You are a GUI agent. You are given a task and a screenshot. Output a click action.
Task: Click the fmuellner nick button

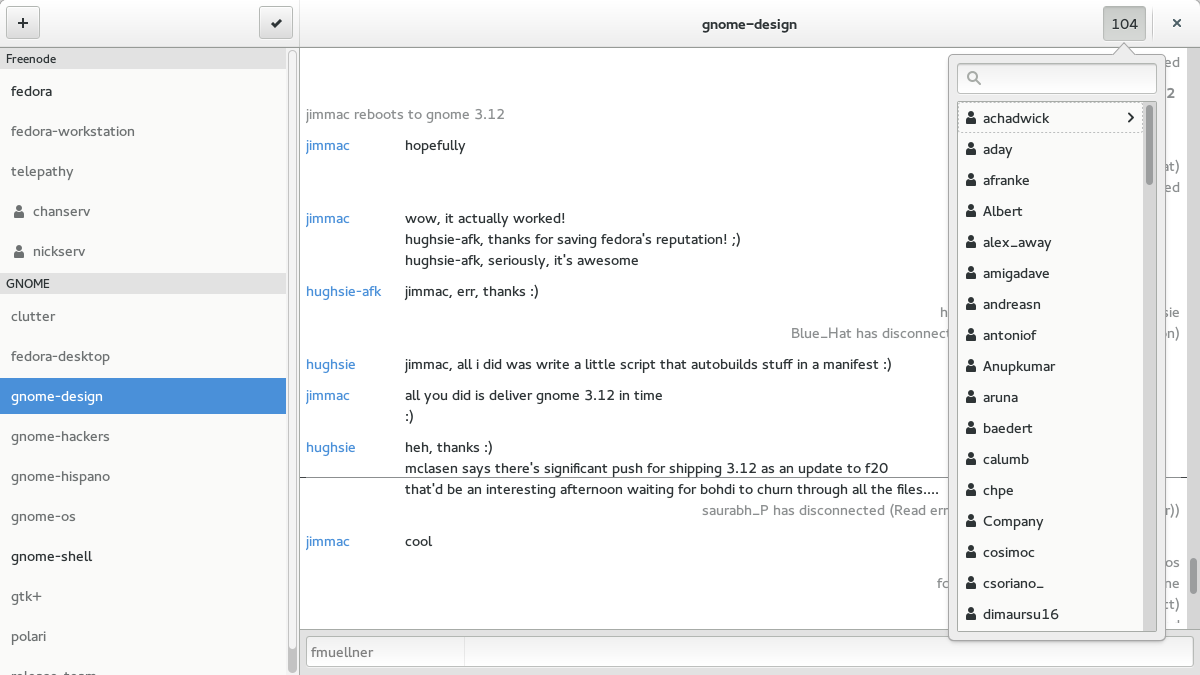(x=385, y=652)
